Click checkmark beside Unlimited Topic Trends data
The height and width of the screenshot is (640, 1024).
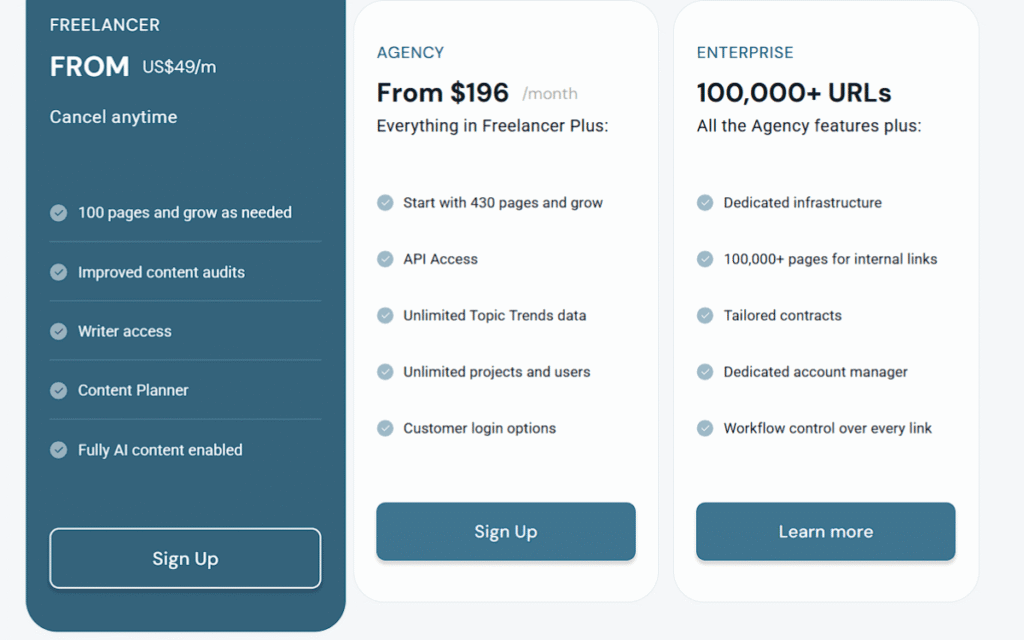(385, 315)
